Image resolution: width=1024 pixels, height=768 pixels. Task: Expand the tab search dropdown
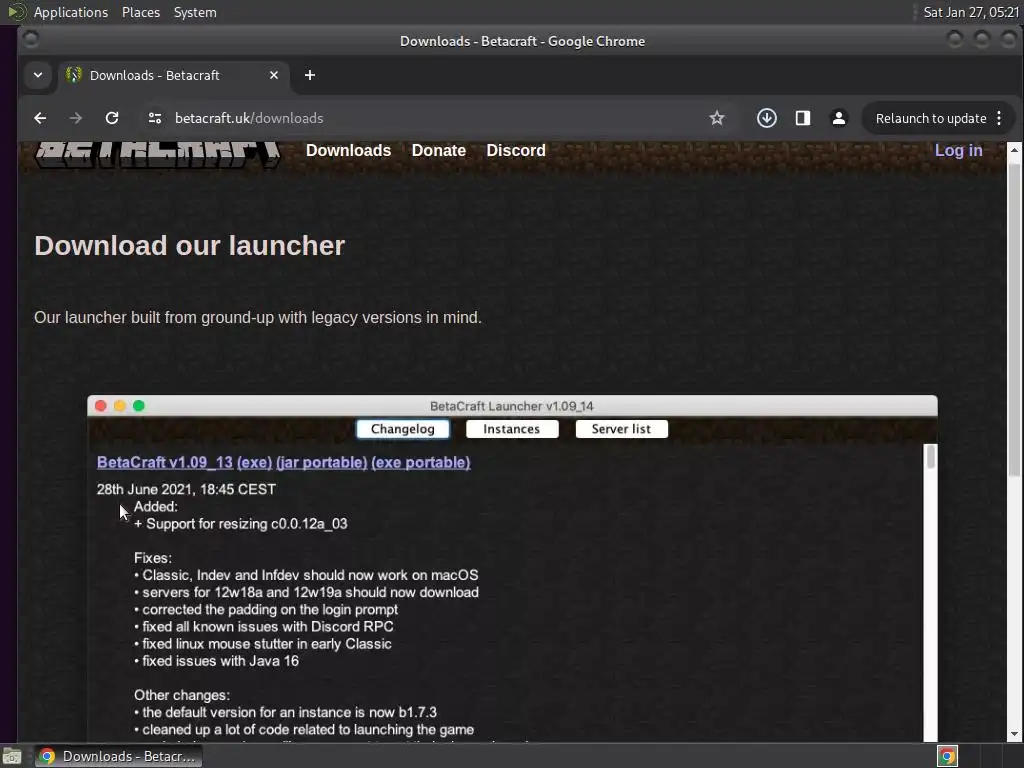click(38, 75)
